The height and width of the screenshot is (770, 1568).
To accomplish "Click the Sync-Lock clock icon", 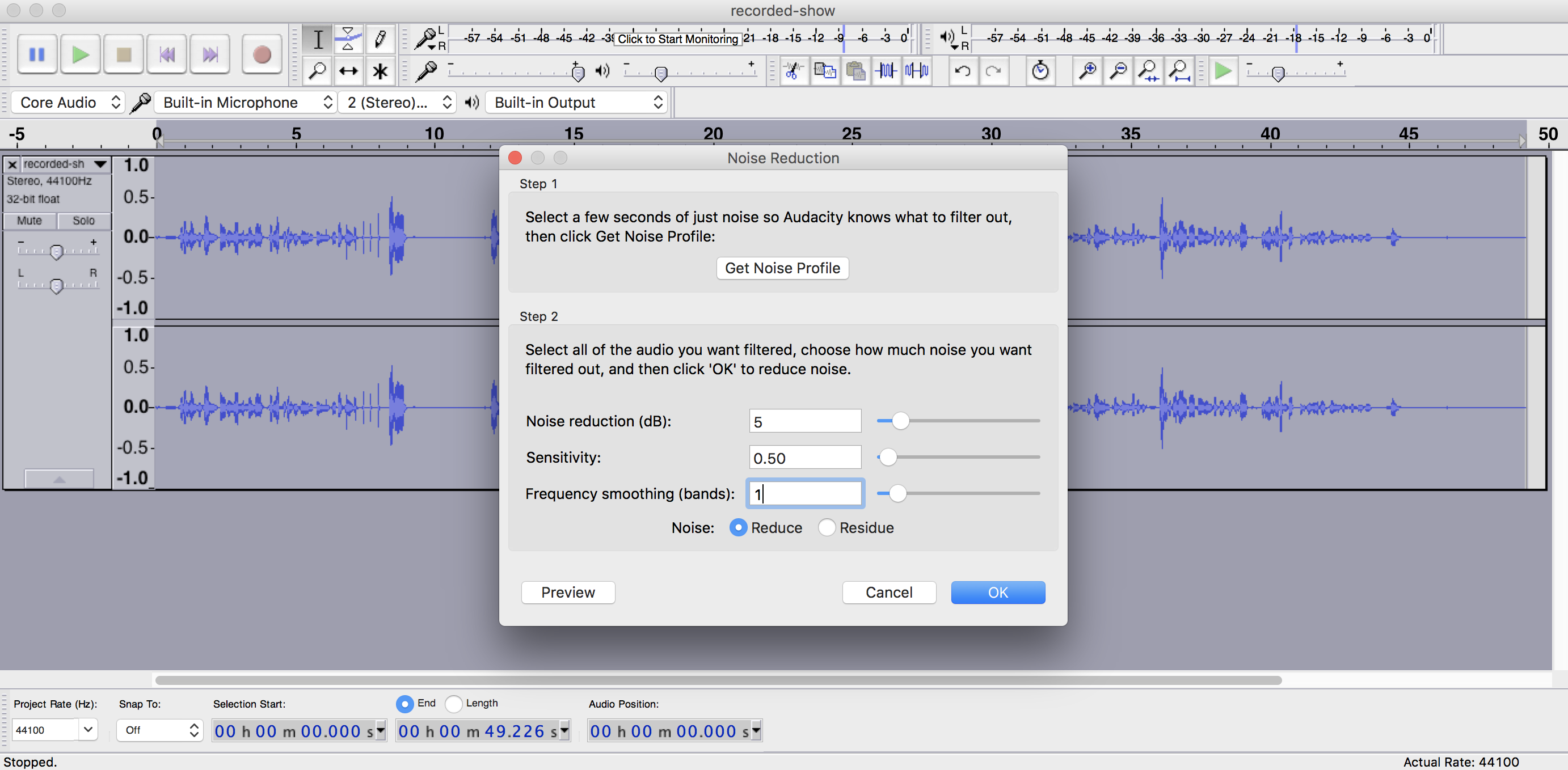I will tap(1040, 71).
